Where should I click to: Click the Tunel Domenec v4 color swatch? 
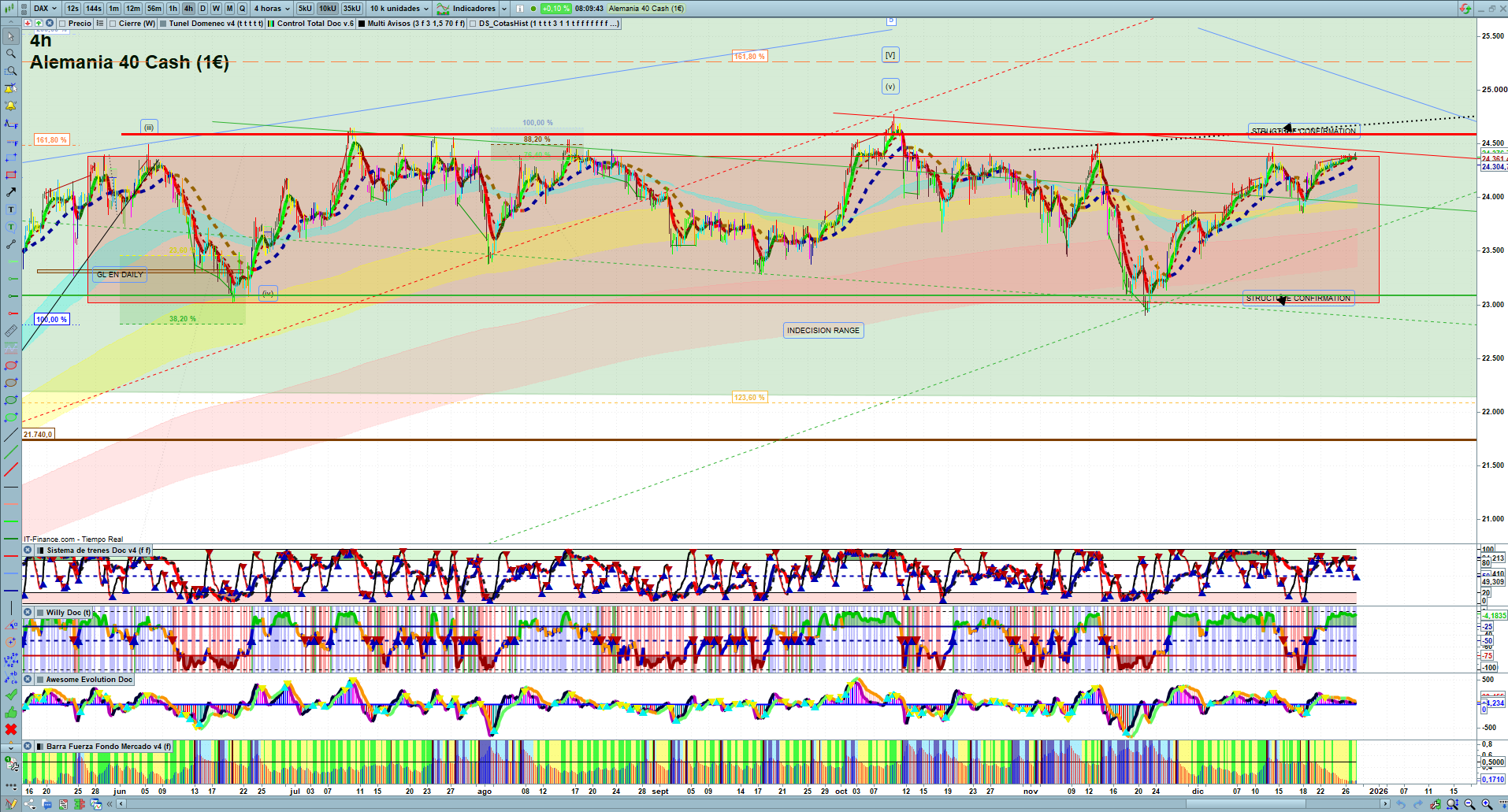pyautogui.click(x=163, y=24)
